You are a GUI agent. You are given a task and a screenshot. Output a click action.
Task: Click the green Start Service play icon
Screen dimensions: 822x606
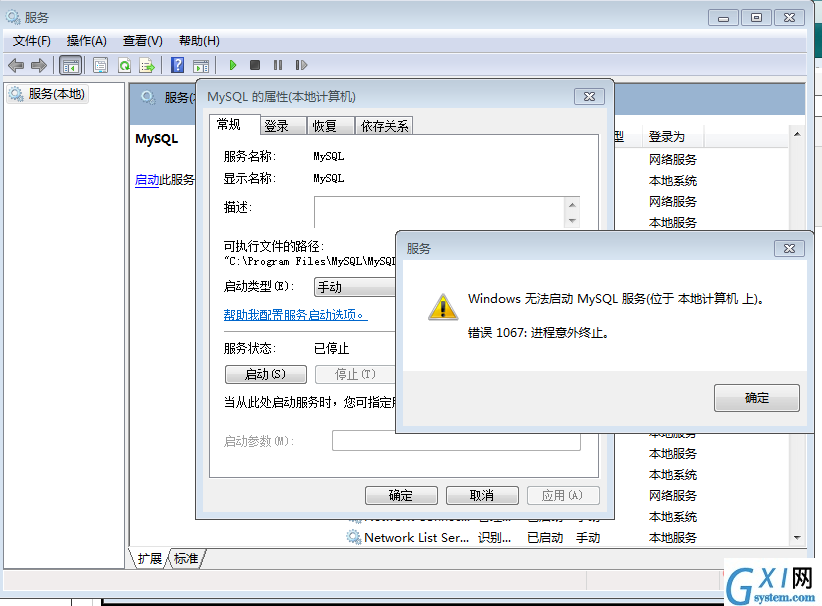(x=233, y=65)
